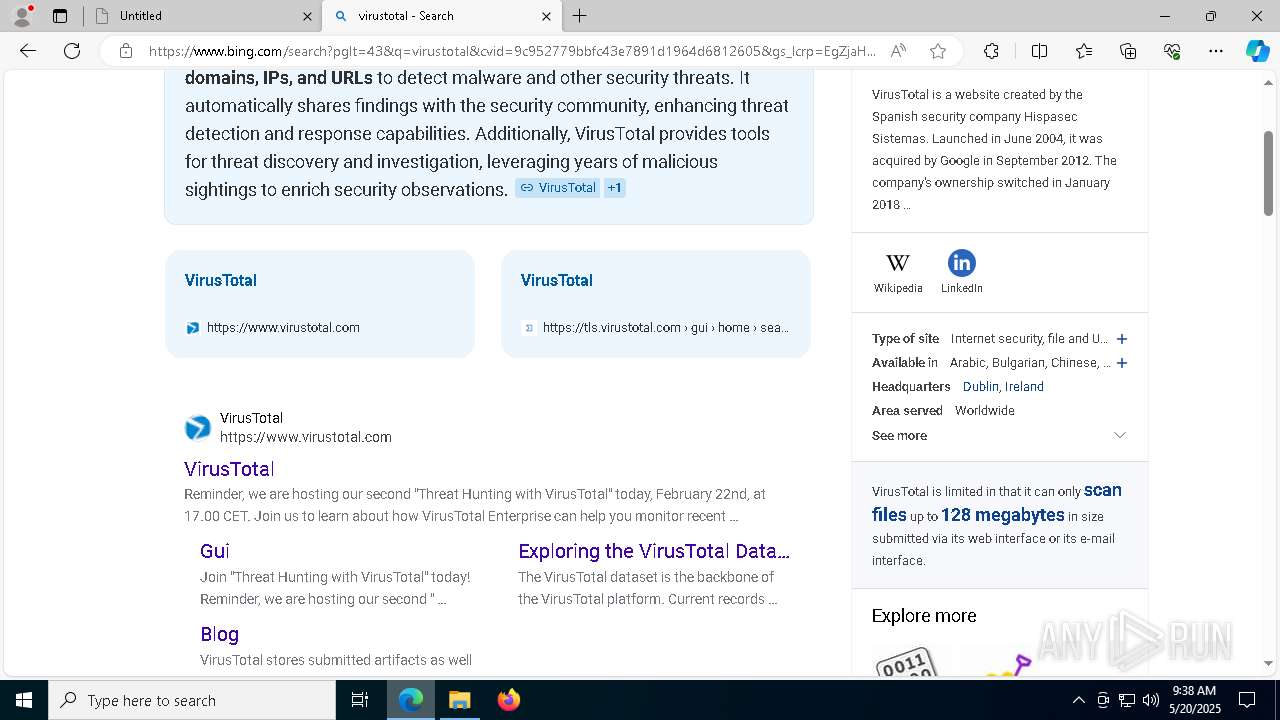Click VirusTotal favicon in search result
Screen dimensions: 1280x720
point(198,428)
